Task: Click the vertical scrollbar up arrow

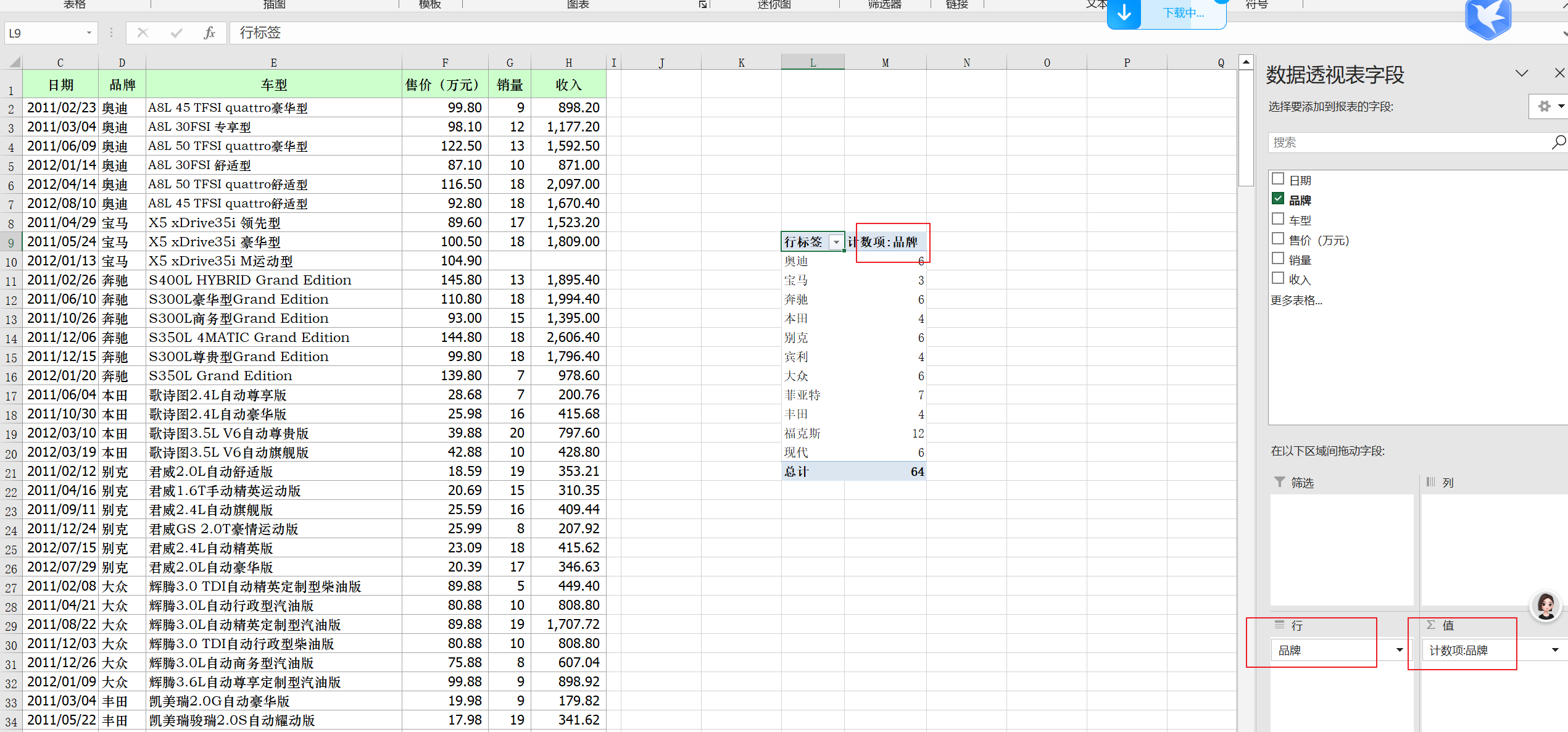Action: [1246, 62]
